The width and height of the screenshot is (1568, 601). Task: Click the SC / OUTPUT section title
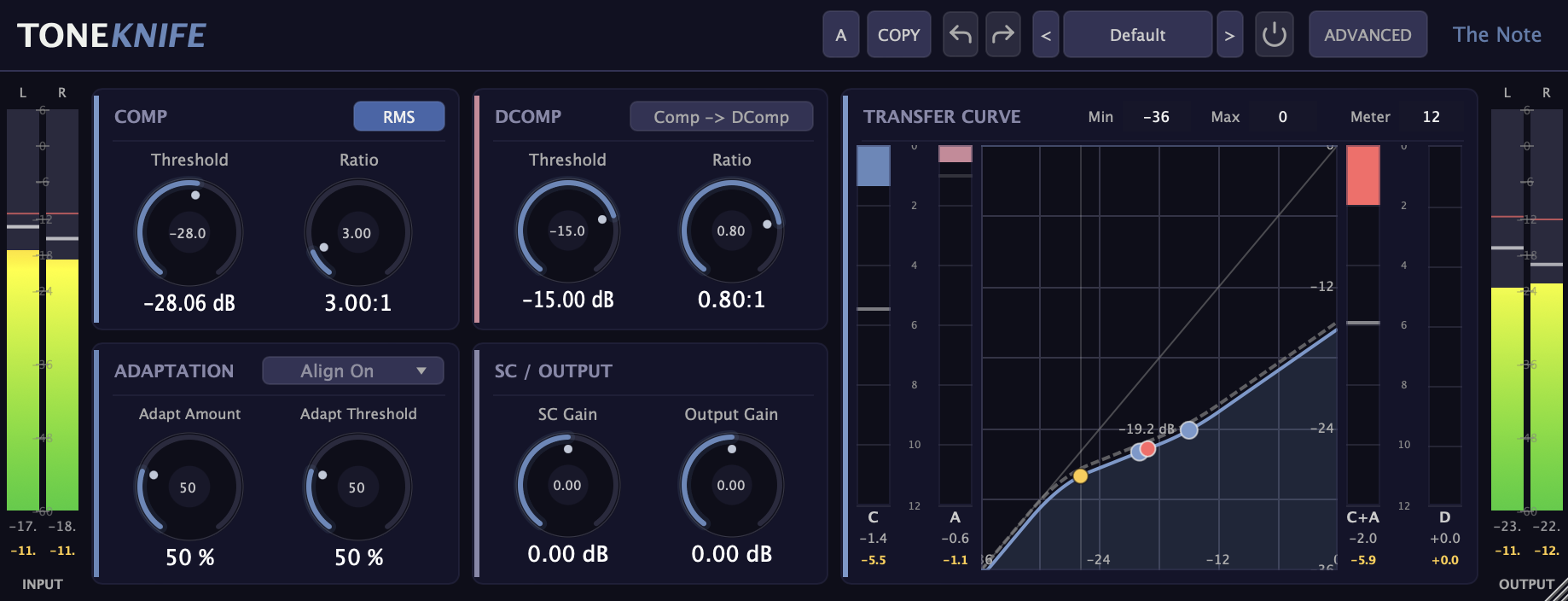point(554,371)
